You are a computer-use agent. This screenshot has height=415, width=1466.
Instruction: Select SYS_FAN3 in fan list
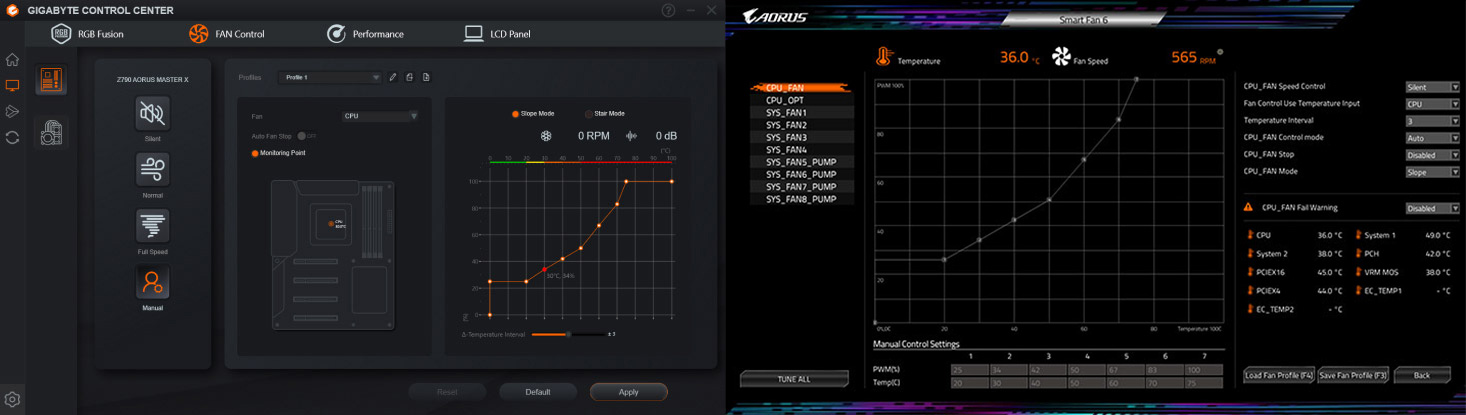point(802,137)
